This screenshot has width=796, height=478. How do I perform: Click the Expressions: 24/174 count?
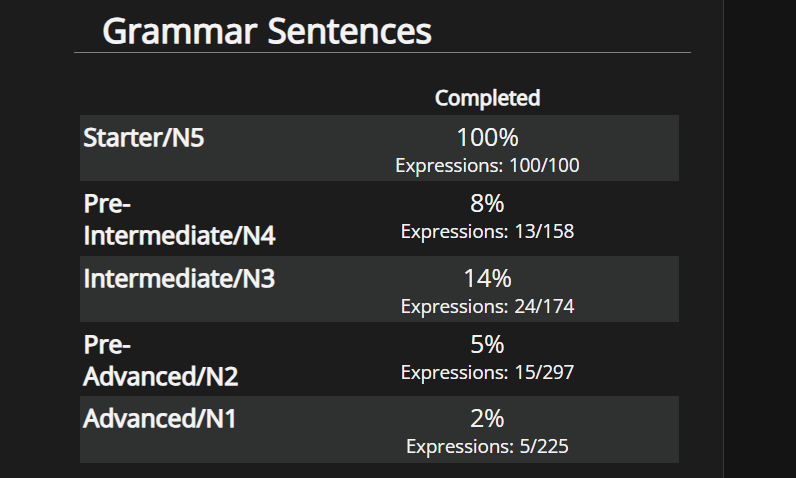coord(487,306)
